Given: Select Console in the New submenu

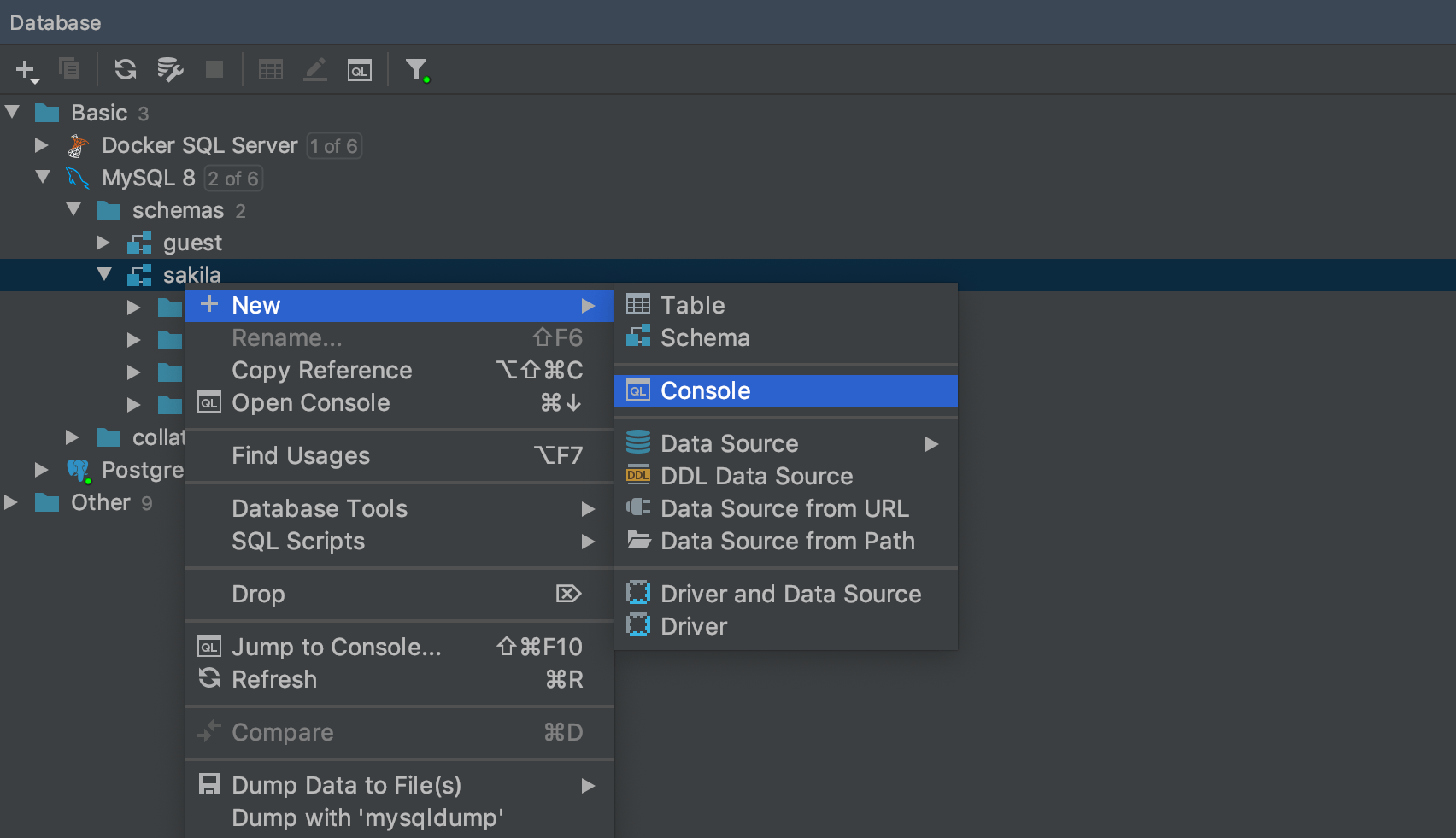Looking at the screenshot, I should [705, 391].
